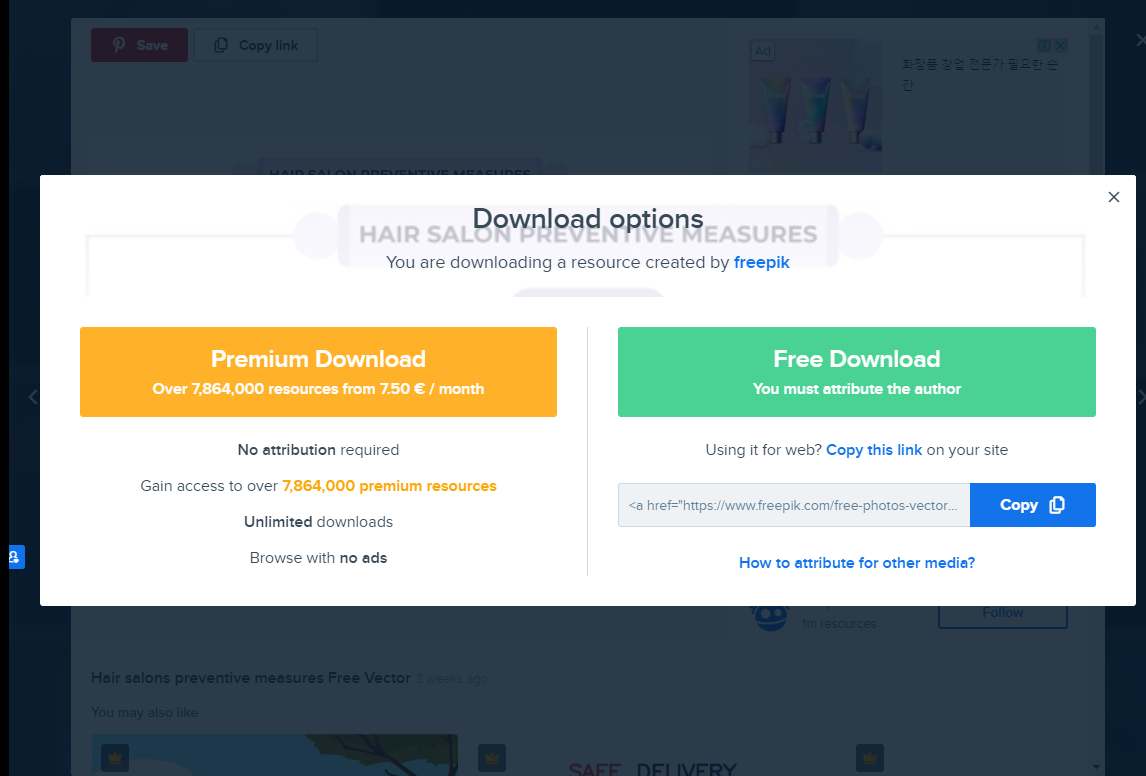Image resolution: width=1146 pixels, height=776 pixels.
Task: Close the Download options dialog
Action: click(x=1113, y=197)
